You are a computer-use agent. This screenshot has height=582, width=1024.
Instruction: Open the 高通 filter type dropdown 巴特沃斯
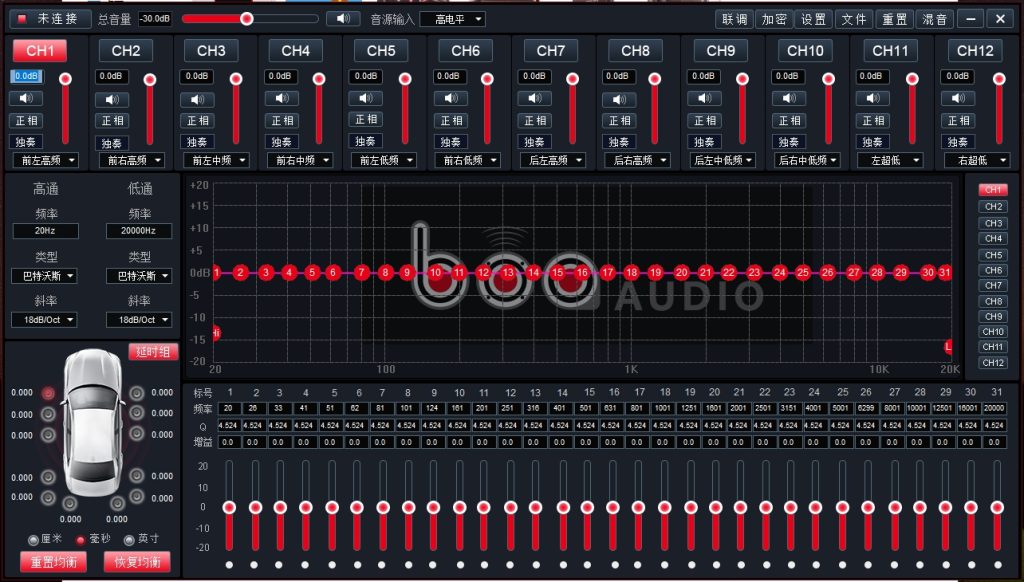click(44, 276)
